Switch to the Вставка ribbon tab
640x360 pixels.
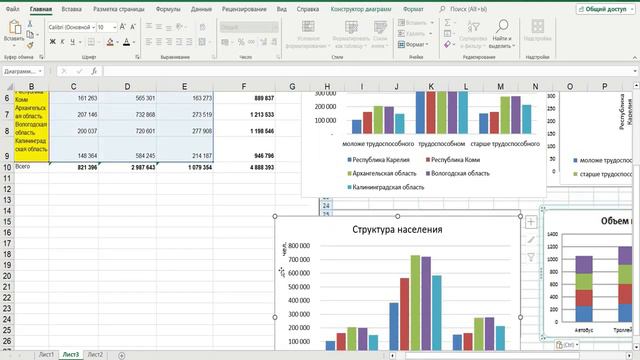(71, 9)
